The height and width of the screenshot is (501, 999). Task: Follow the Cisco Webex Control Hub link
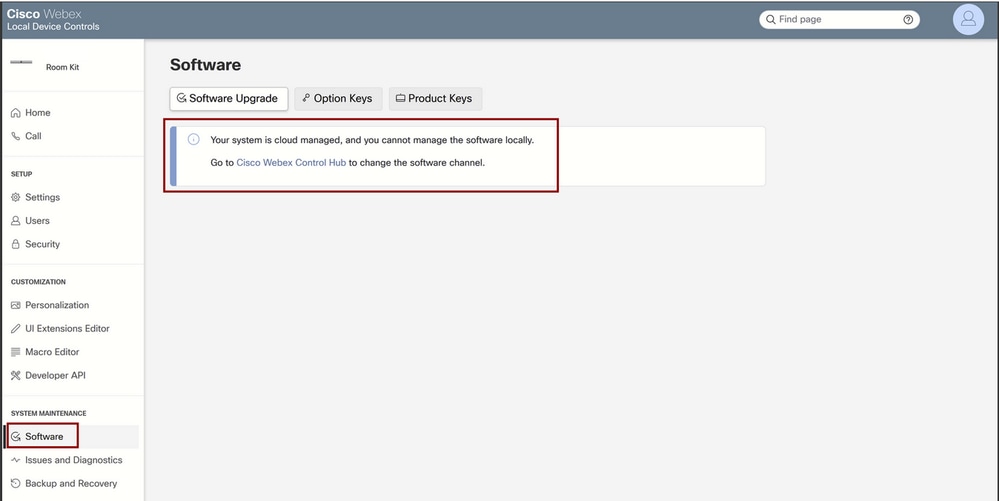(x=291, y=163)
